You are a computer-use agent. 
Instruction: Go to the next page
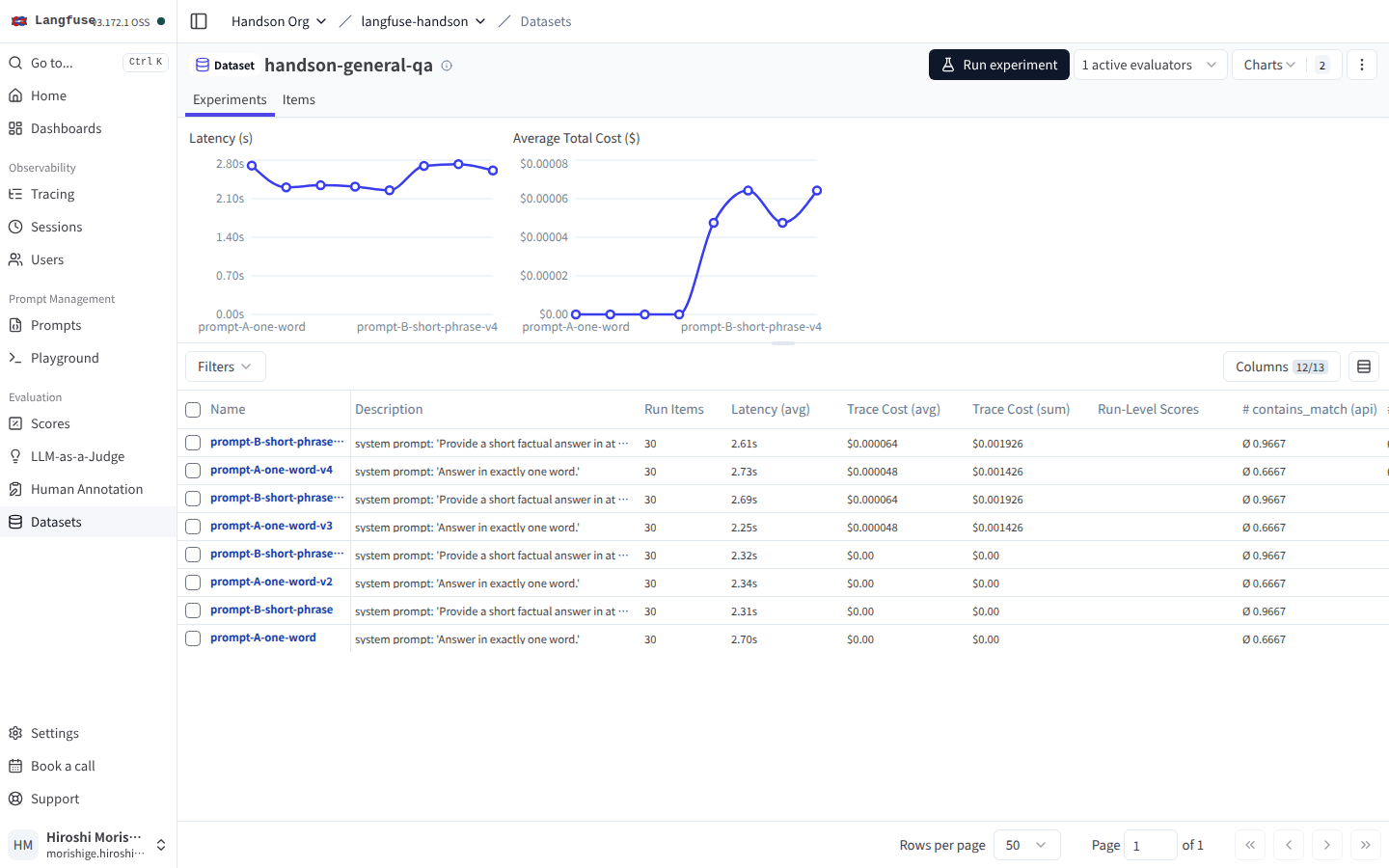(1327, 845)
